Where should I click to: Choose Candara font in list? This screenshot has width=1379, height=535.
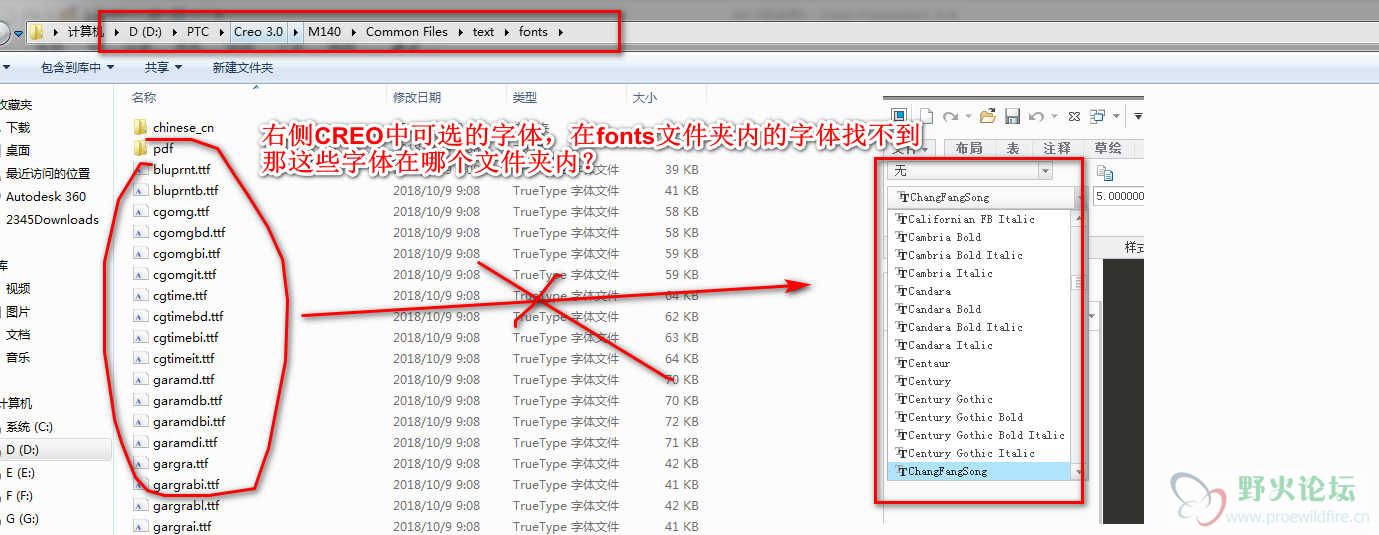(x=979, y=291)
